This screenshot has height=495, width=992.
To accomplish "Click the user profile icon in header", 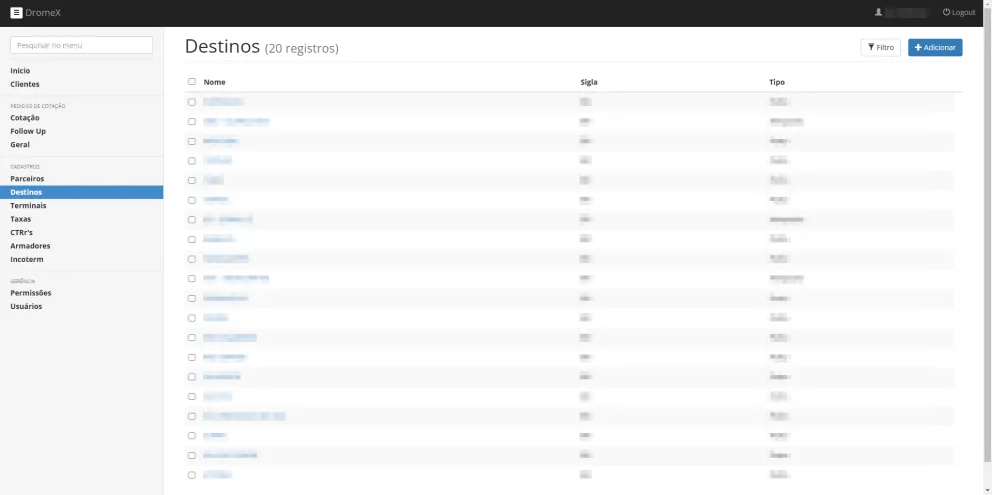I will point(878,12).
